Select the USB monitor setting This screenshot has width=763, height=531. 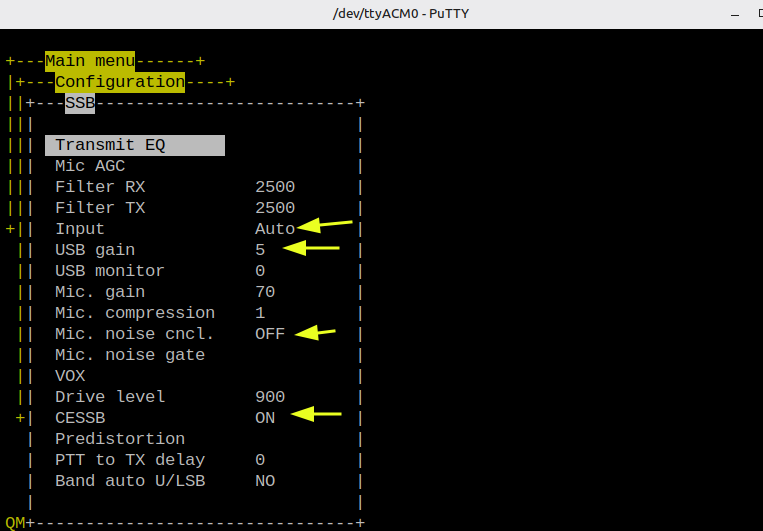(110, 271)
